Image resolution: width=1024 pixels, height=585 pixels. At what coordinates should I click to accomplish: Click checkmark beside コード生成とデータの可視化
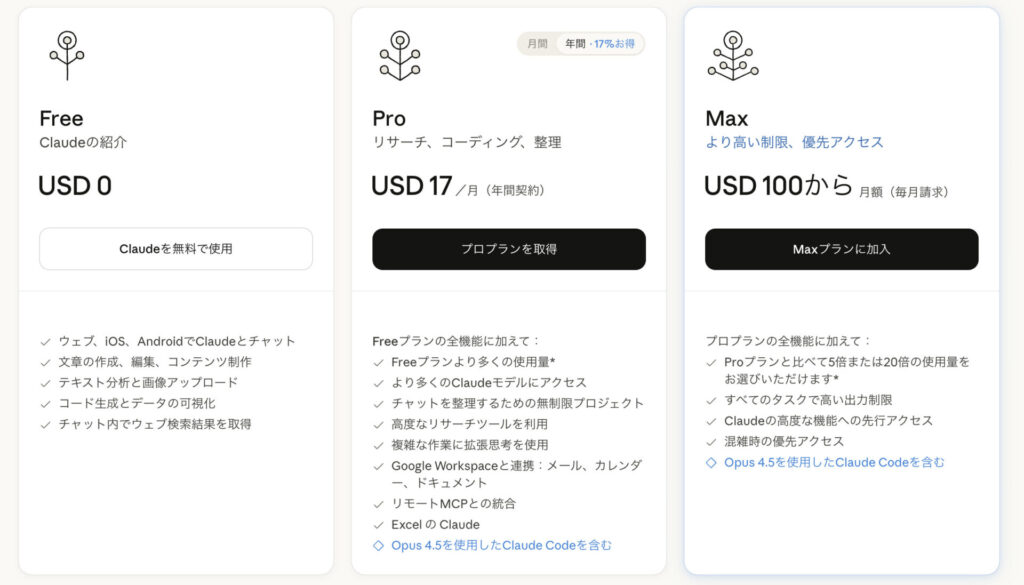click(45, 404)
